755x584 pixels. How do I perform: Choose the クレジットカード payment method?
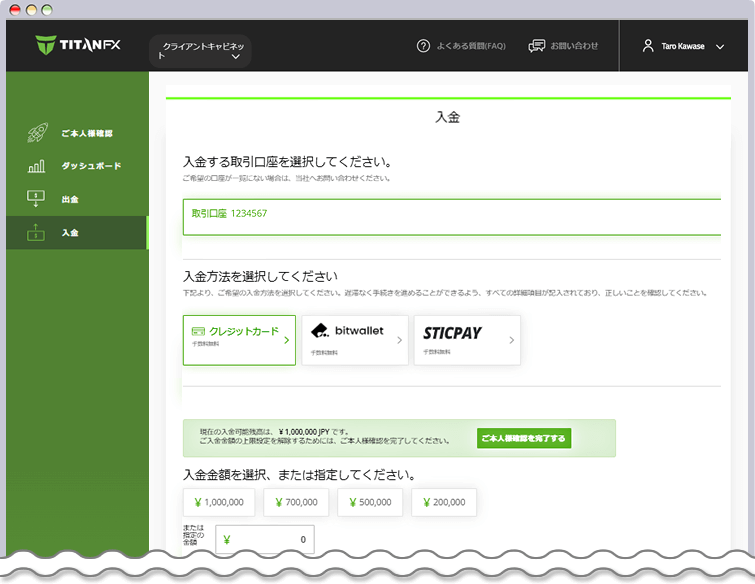pos(239,340)
